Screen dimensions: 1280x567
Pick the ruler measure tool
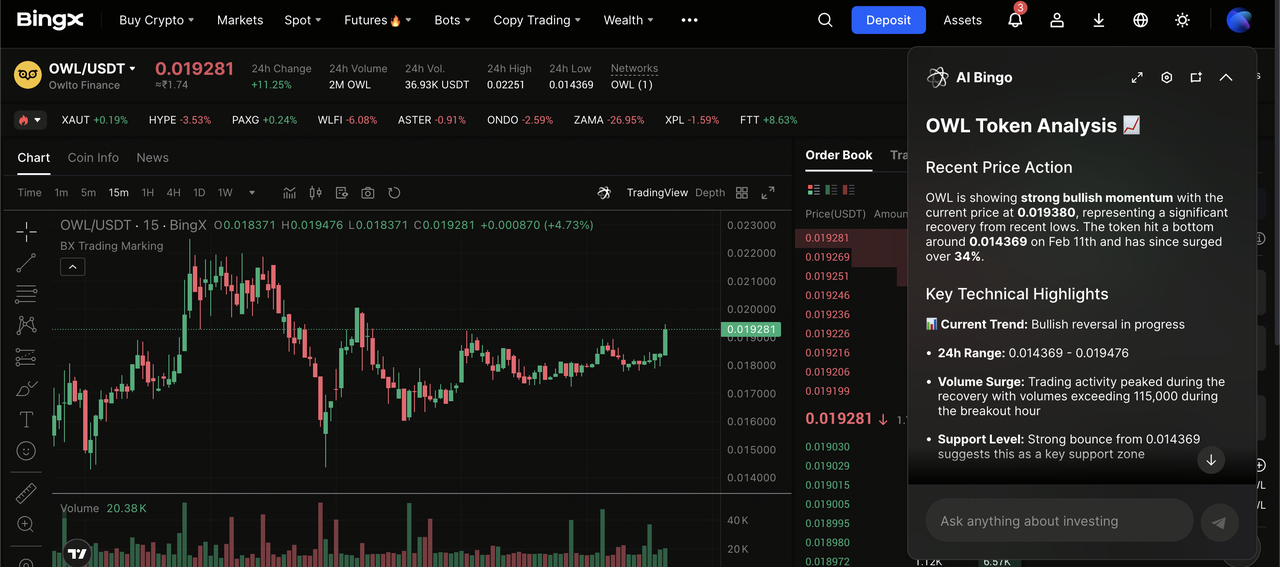26,493
